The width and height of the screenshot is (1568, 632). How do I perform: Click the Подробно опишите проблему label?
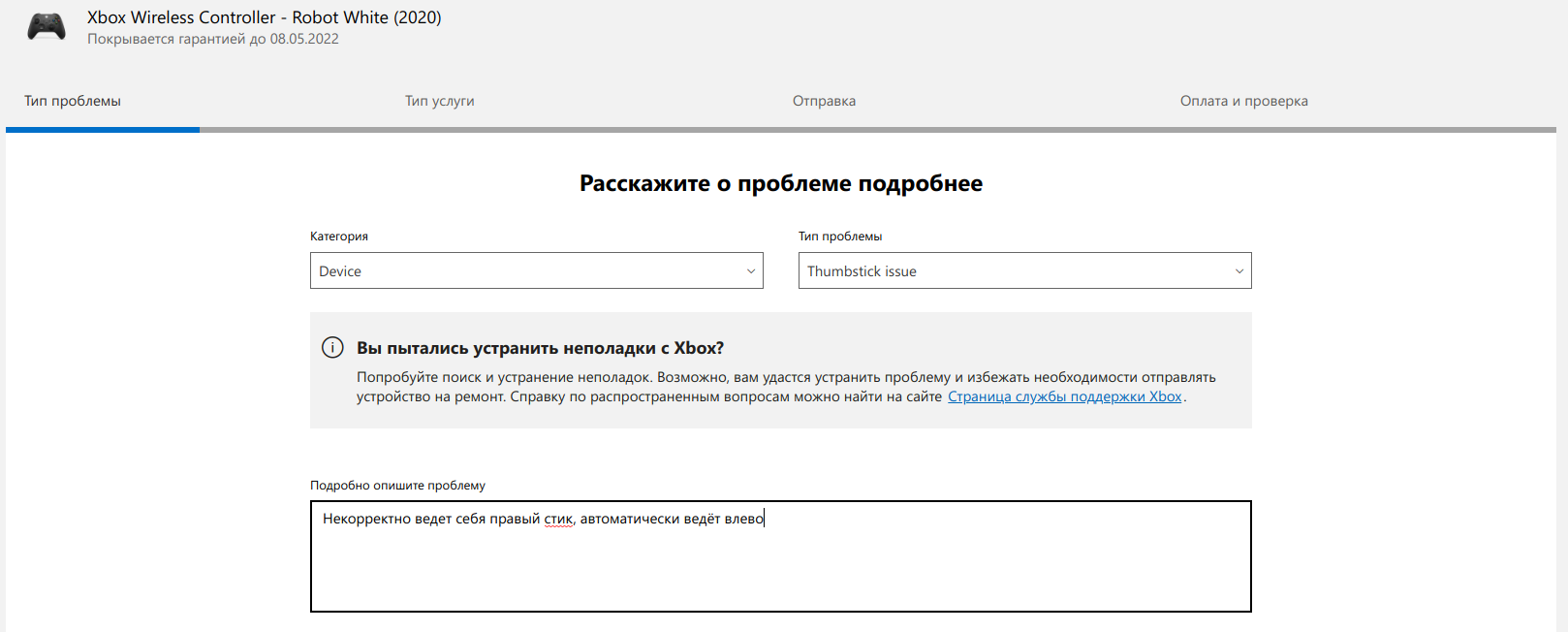(x=397, y=486)
